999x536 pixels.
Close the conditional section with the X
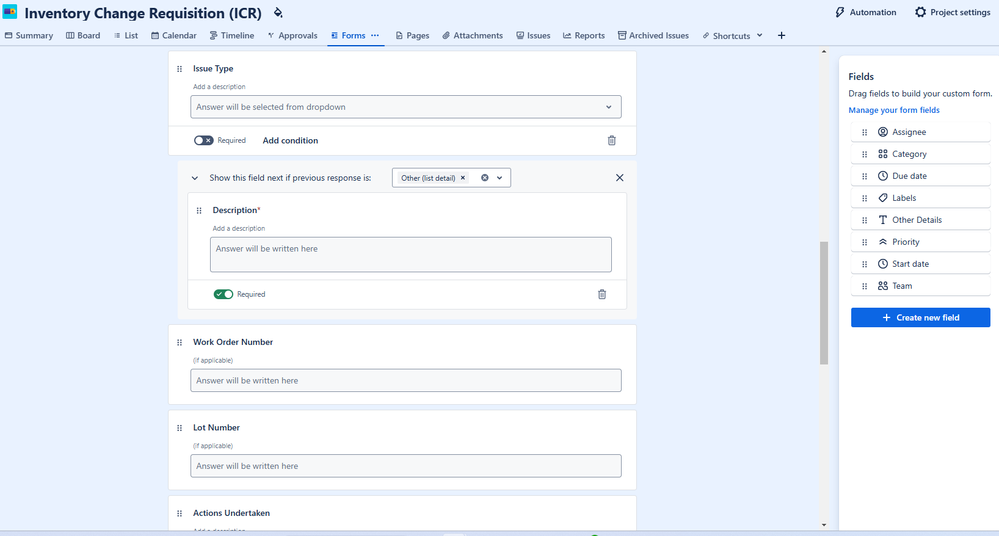pos(619,178)
